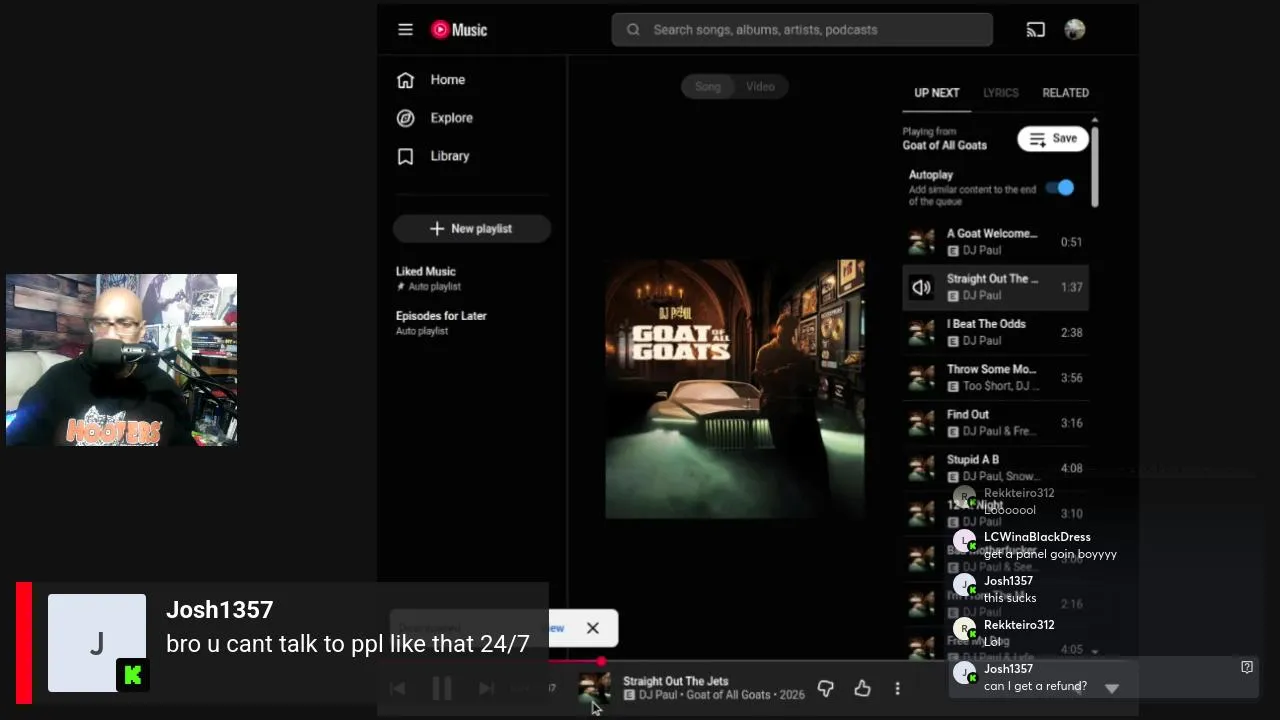The image size is (1280, 720).
Task: Skip to the next track
Action: click(x=486, y=688)
